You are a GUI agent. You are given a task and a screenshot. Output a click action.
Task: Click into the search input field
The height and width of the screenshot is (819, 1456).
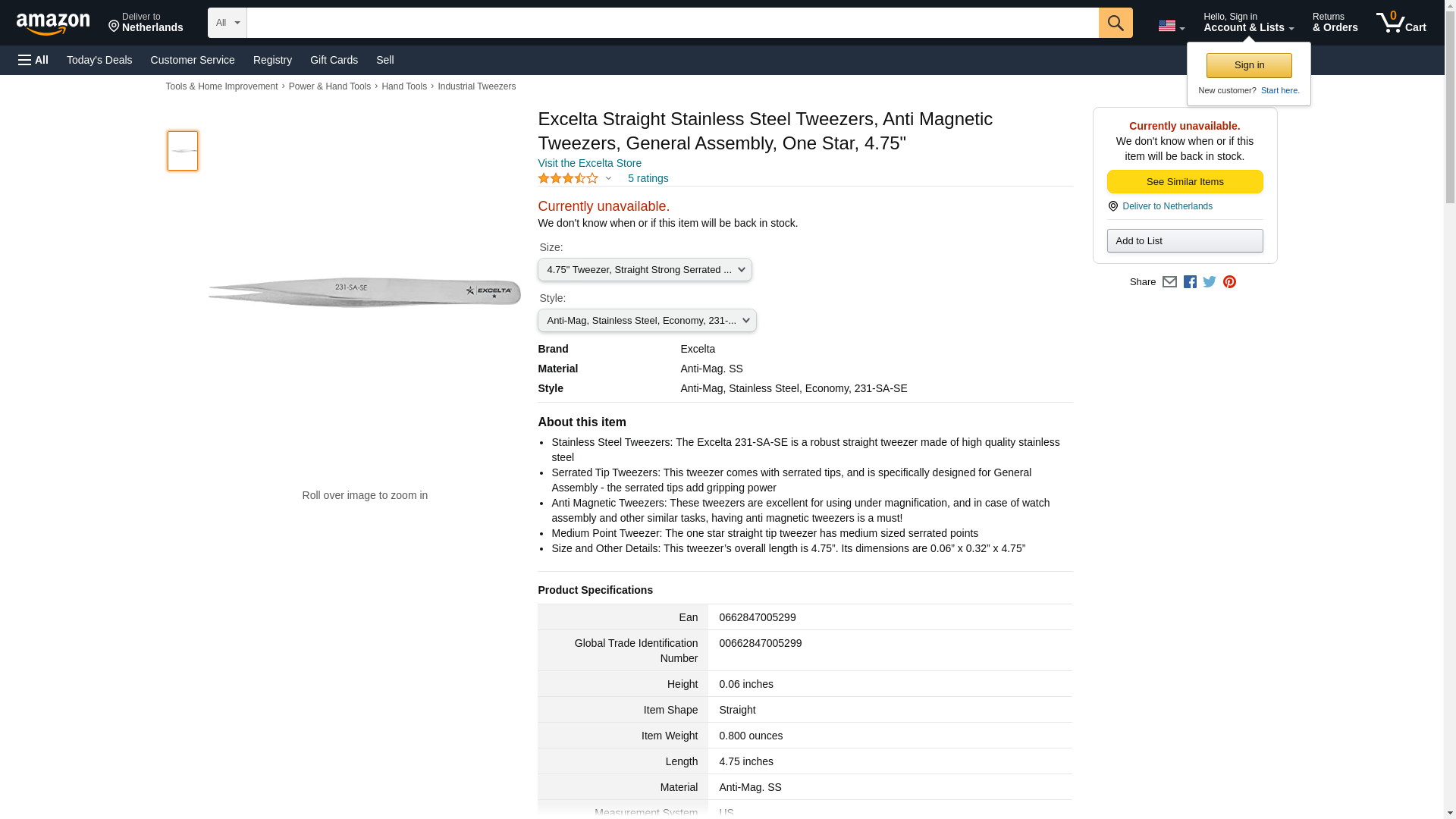click(672, 23)
